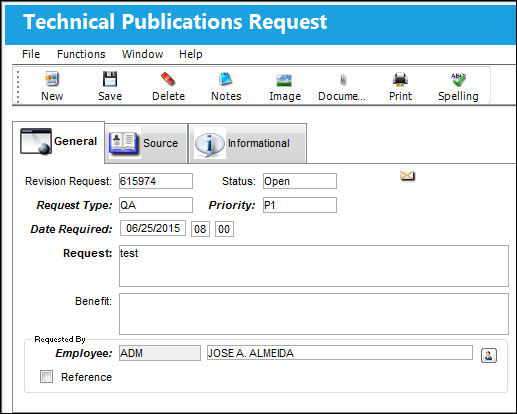Switch to the Informational tab
517x414 pixels.
pyautogui.click(x=247, y=143)
